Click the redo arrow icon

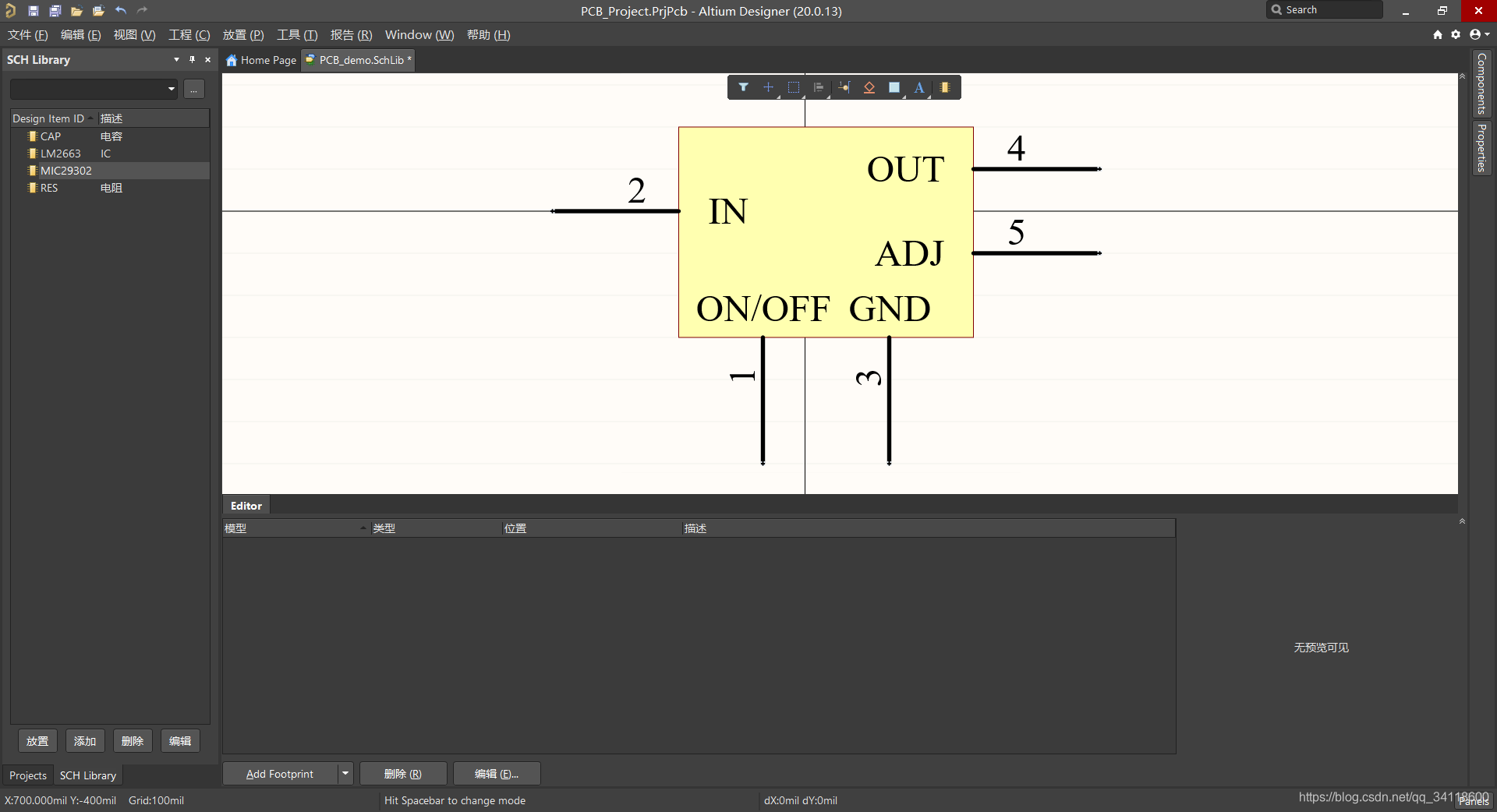(x=142, y=11)
